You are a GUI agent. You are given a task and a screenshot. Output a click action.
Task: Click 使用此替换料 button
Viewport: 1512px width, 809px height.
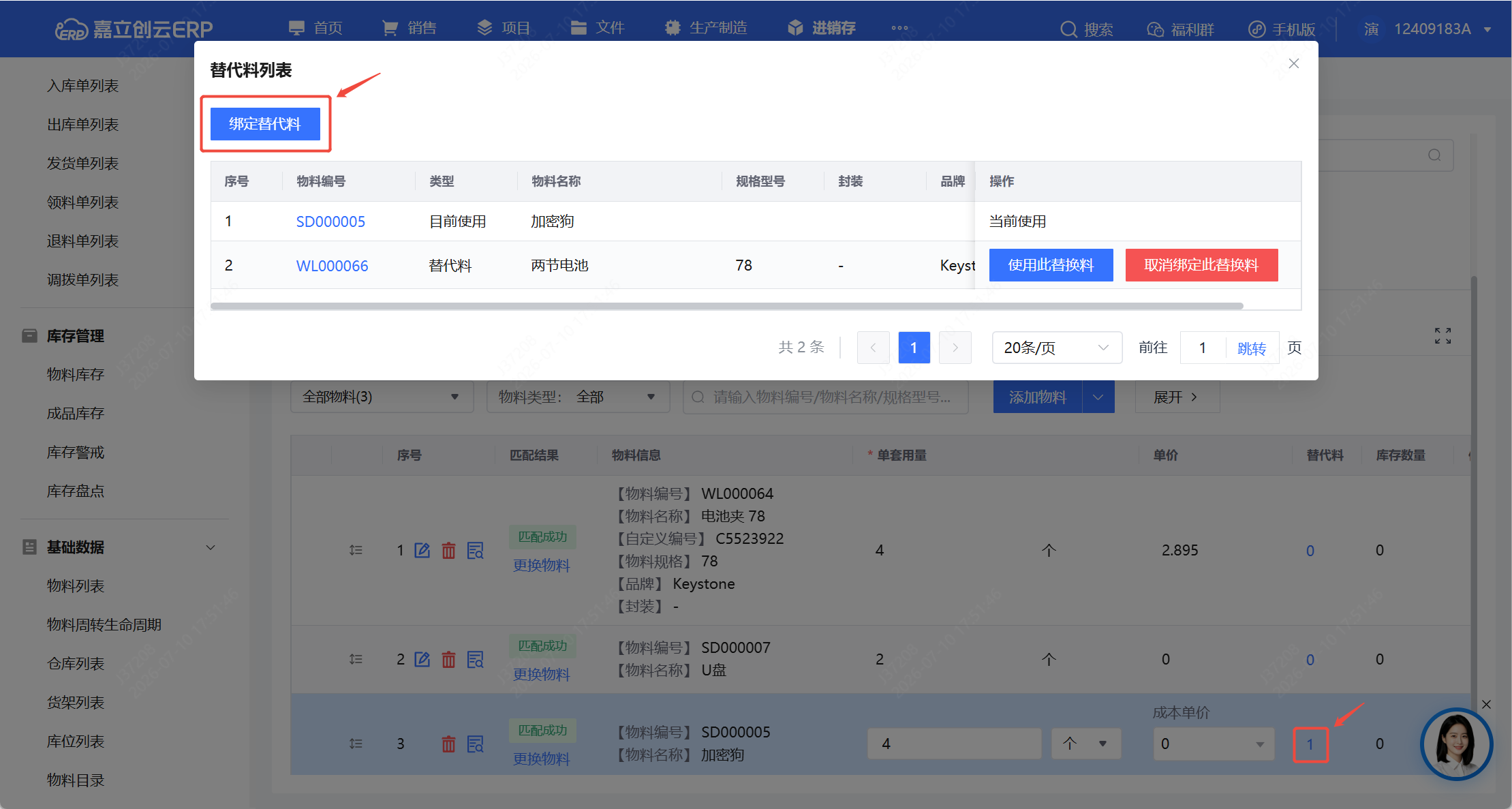1051,265
